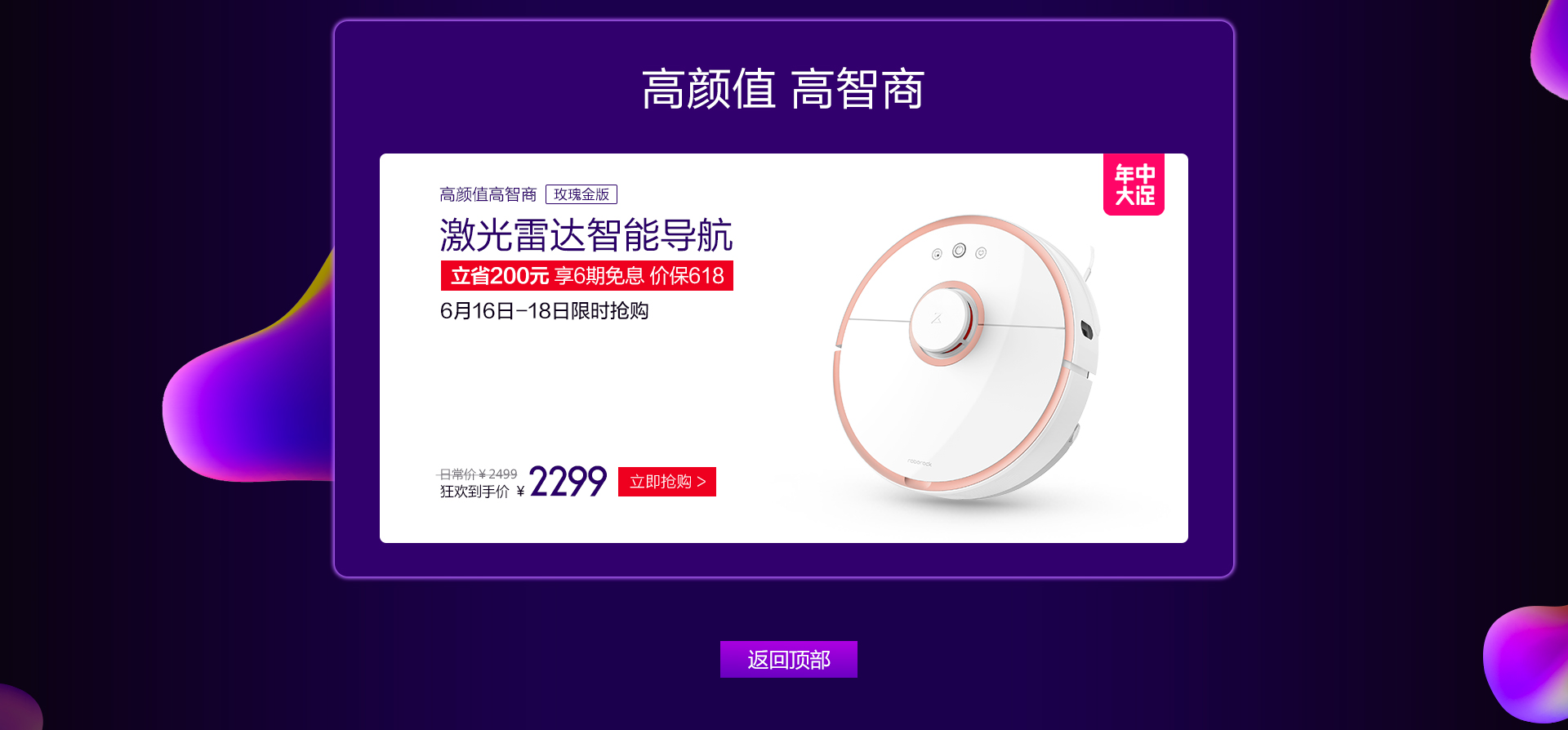
Task: Click the left small button on robot top
Action: pyautogui.click(x=937, y=255)
